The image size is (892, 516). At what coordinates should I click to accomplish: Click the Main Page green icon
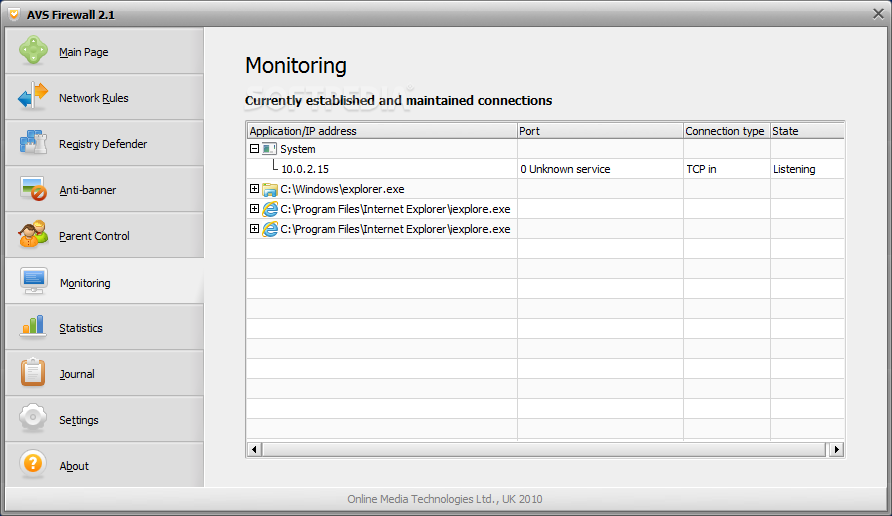[x=34, y=51]
